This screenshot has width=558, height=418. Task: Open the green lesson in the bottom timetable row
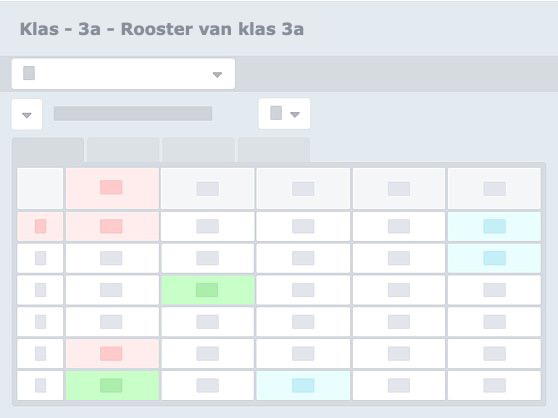112,386
